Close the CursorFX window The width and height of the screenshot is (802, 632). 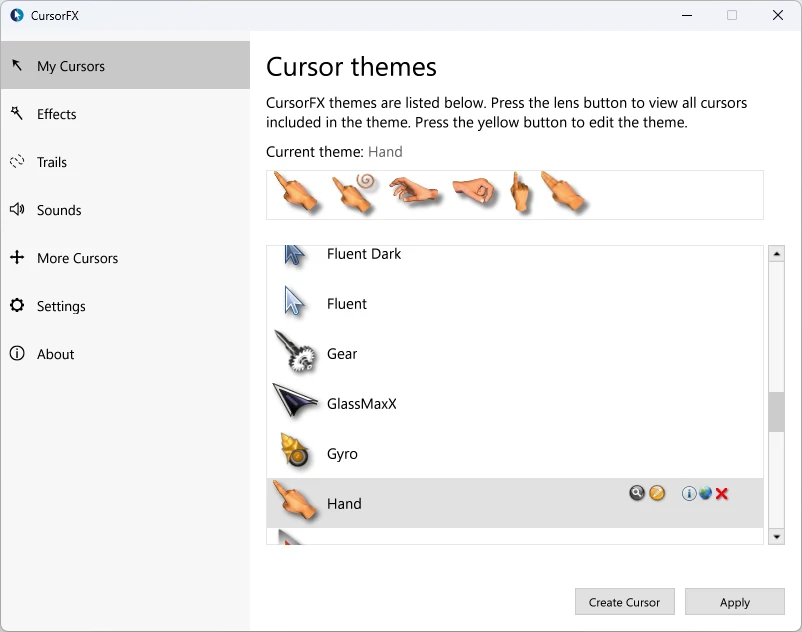pos(778,15)
